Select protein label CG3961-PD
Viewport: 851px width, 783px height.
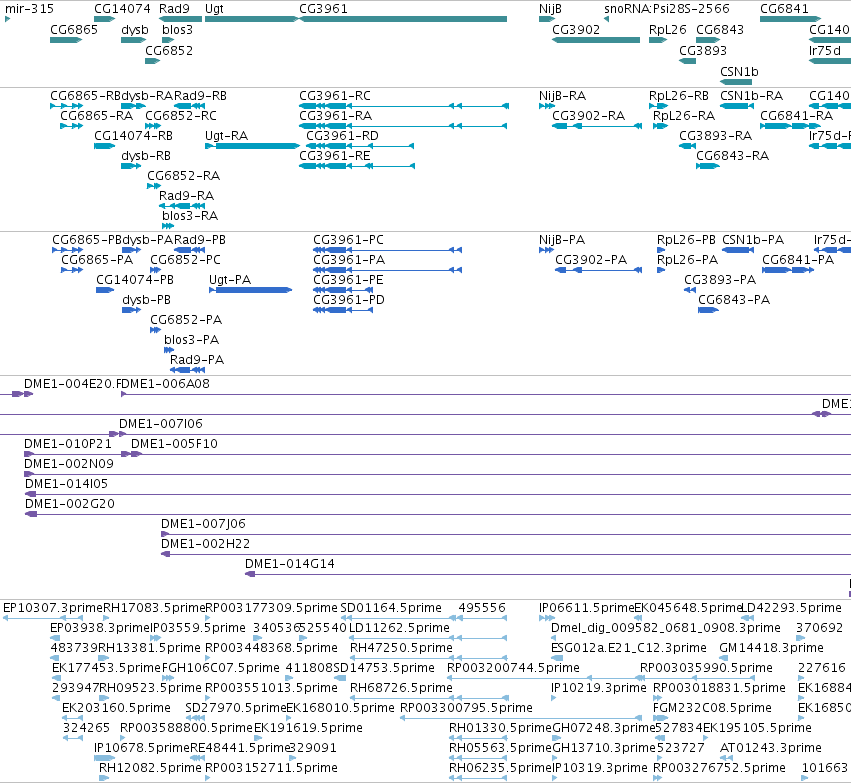click(349, 300)
